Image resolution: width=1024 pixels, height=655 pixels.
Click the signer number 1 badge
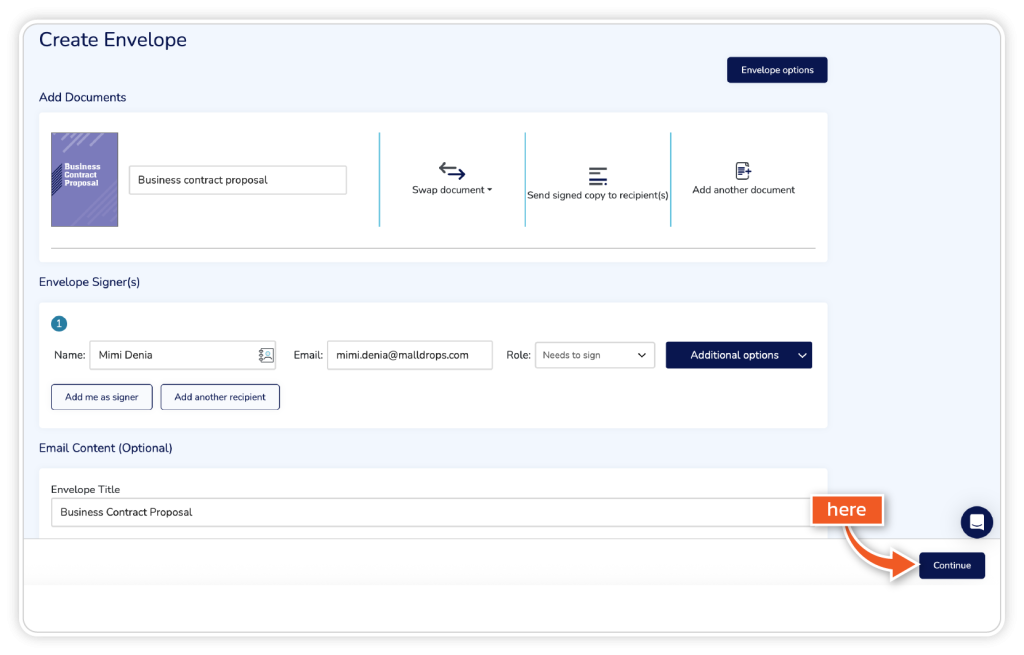[59, 324]
